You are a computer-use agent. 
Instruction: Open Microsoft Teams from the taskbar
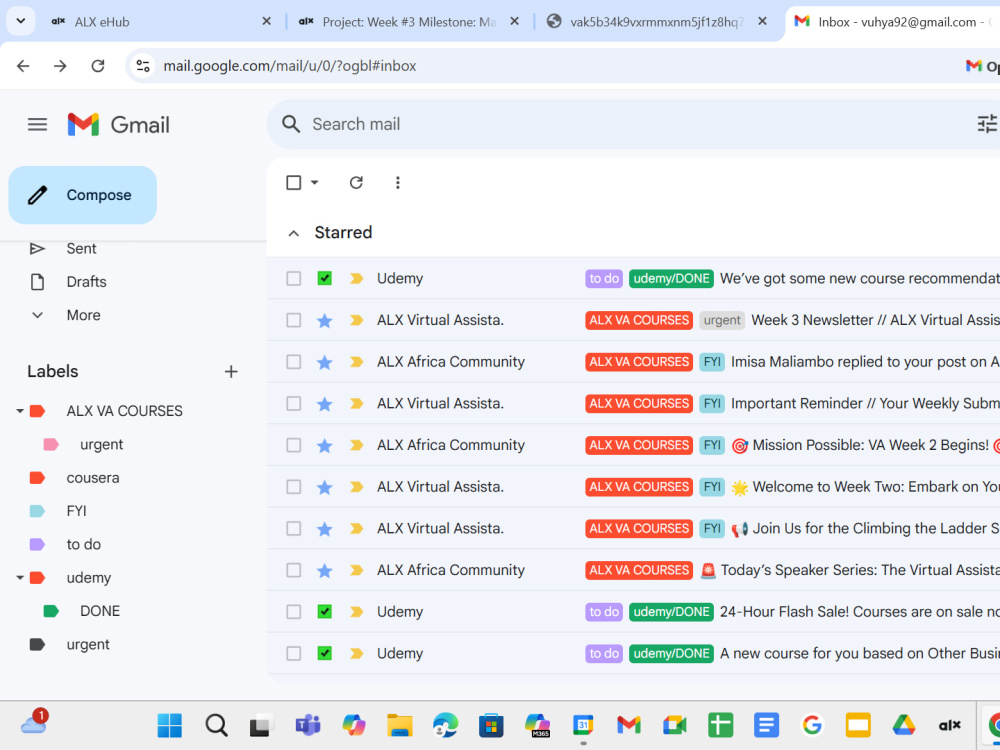pos(307,725)
